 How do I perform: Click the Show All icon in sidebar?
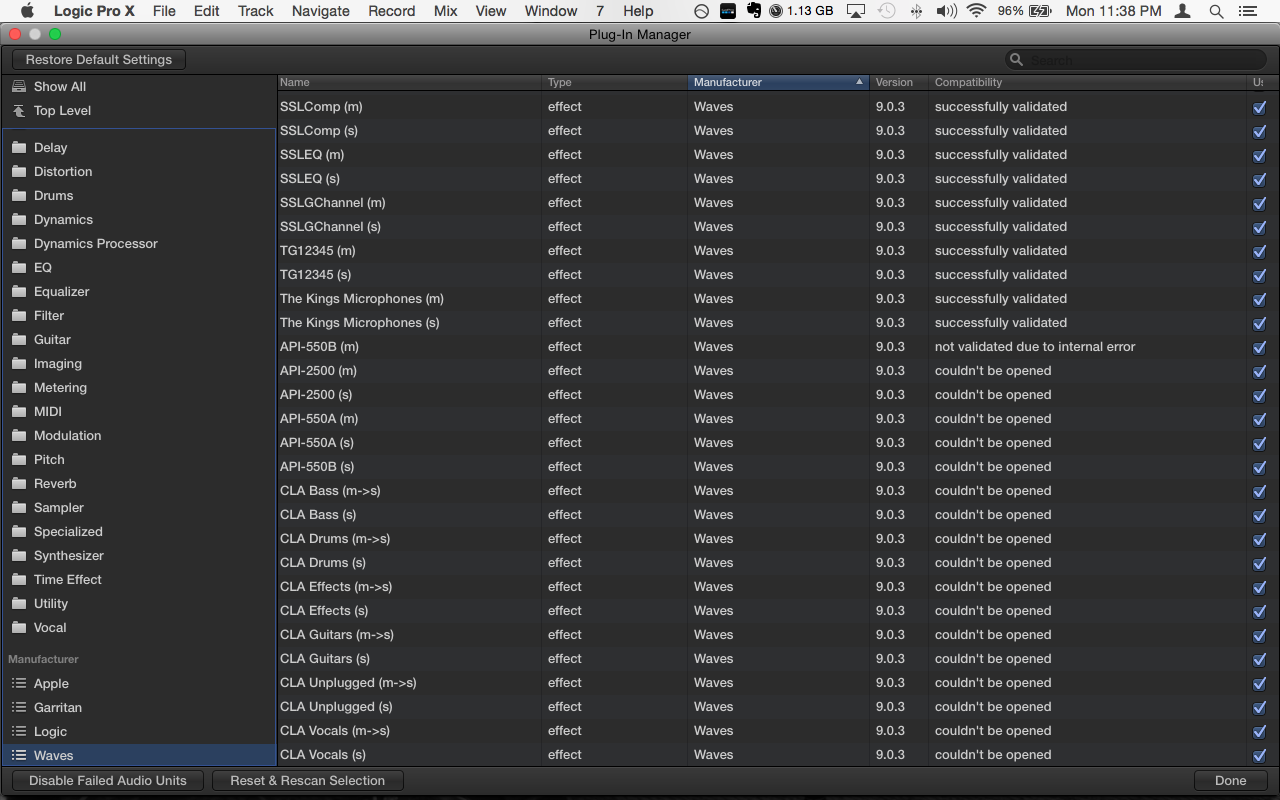point(19,87)
